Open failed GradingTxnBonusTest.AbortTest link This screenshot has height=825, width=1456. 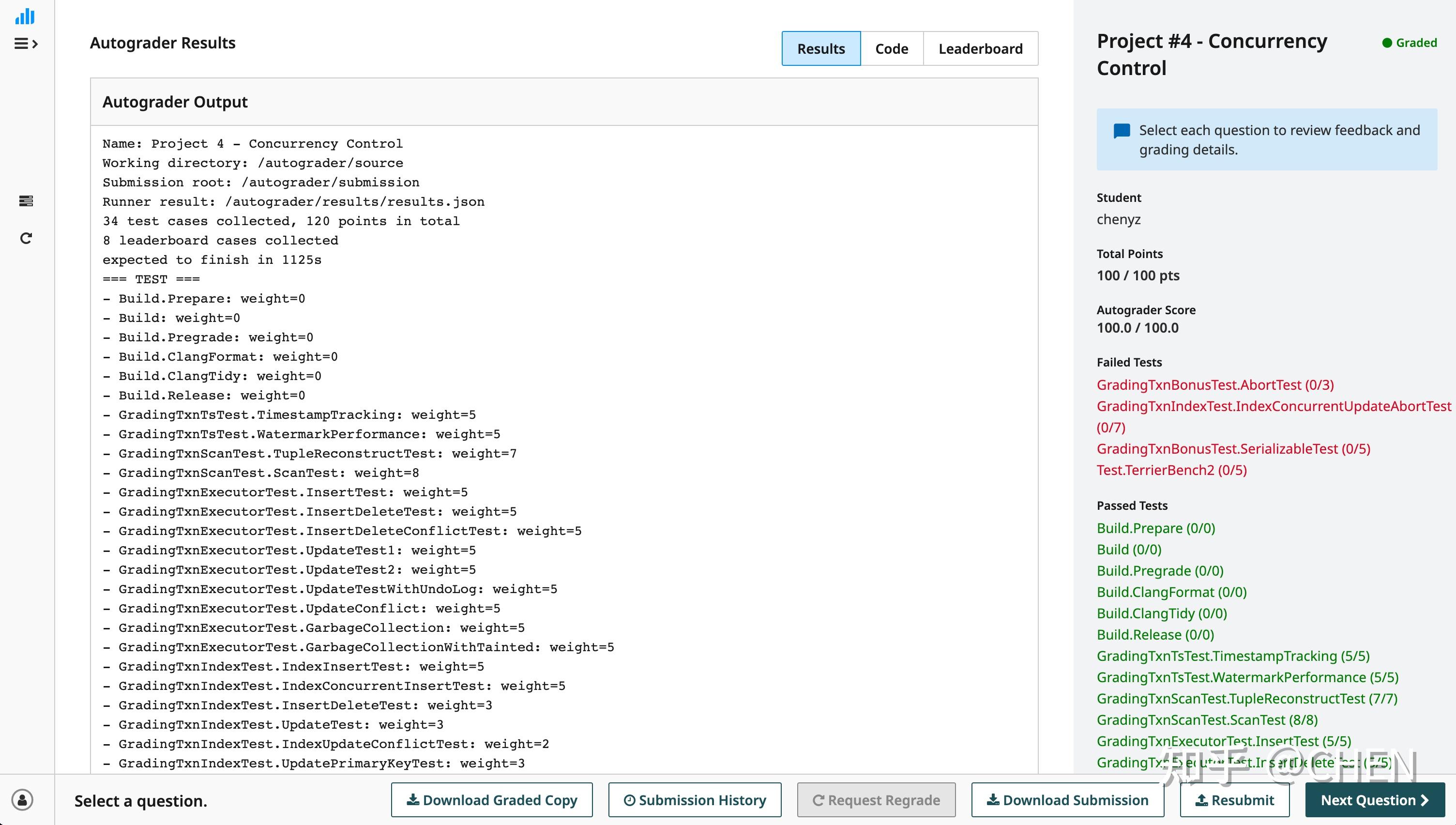point(1215,385)
